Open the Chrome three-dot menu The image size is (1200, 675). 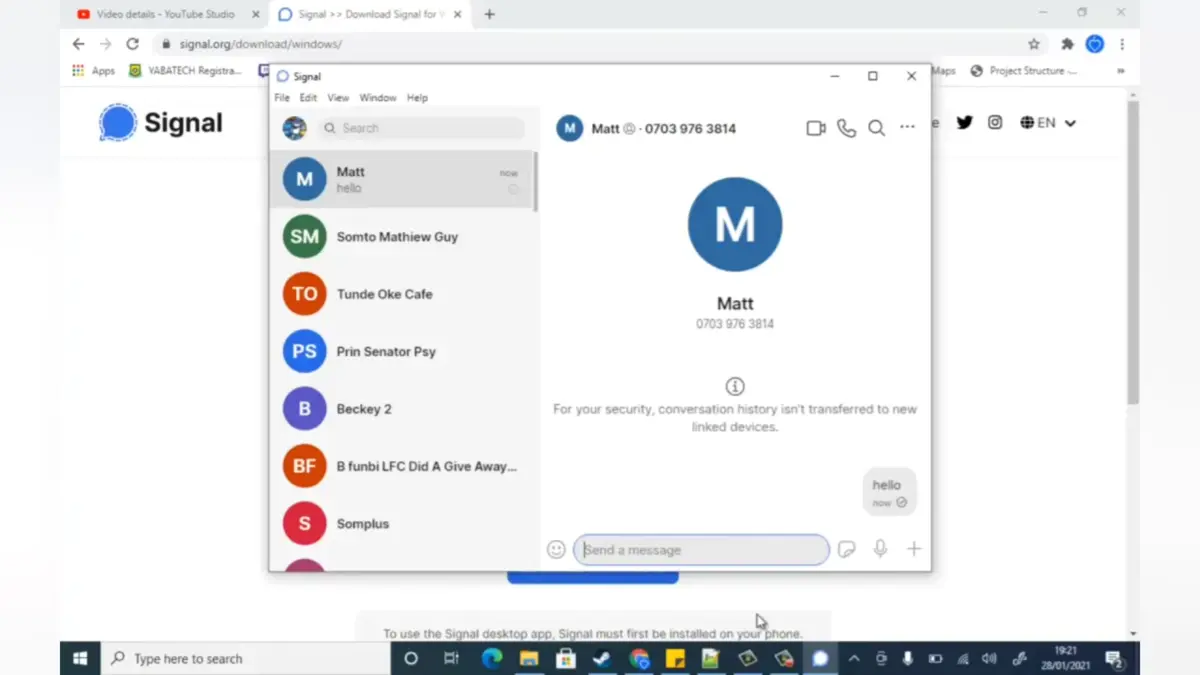point(1122,44)
